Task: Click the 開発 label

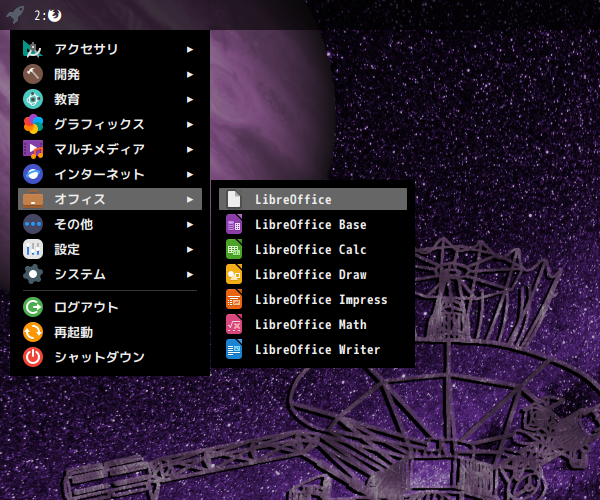Action: coord(67,75)
